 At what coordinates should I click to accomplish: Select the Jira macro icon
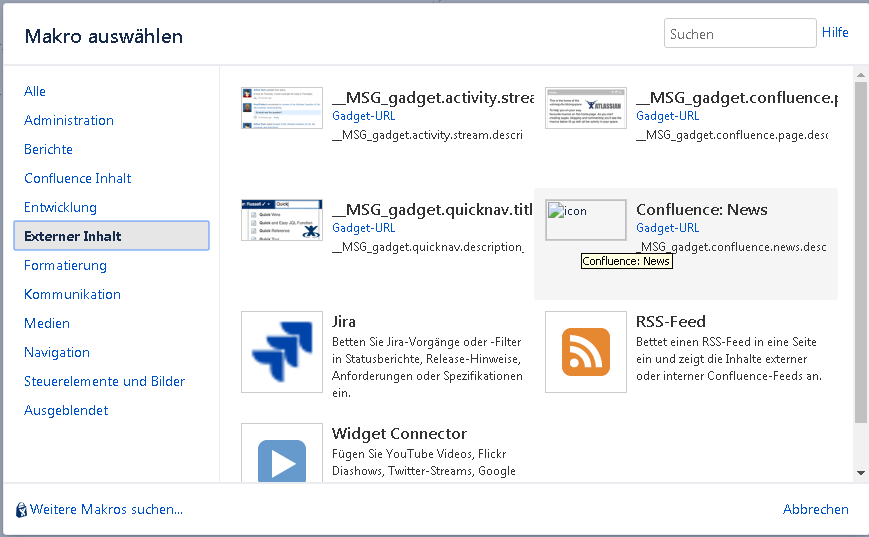coord(282,352)
